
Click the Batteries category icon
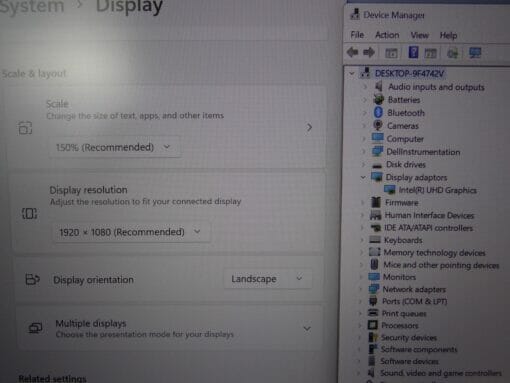(x=379, y=99)
